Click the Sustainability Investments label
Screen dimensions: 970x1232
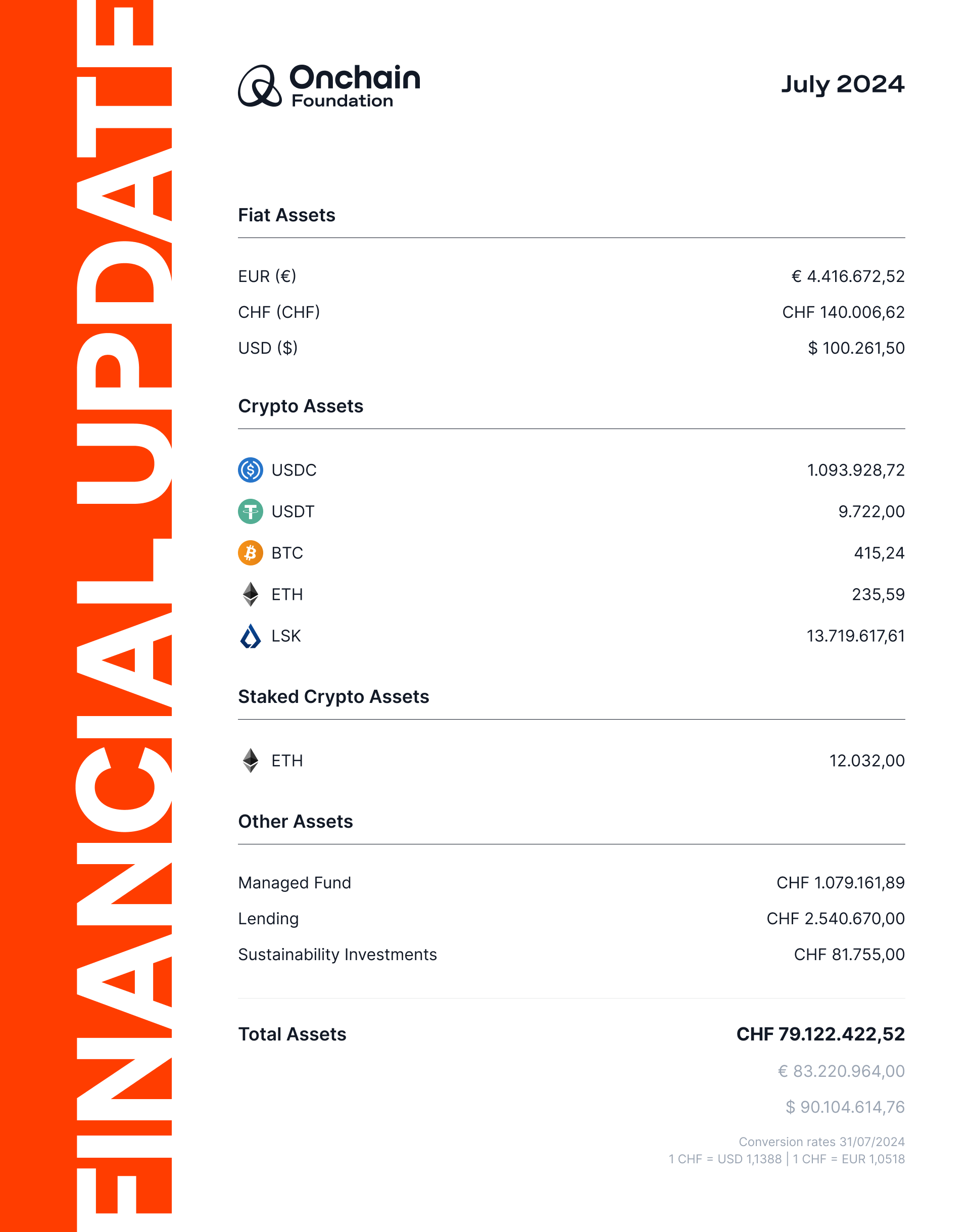(x=337, y=954)
